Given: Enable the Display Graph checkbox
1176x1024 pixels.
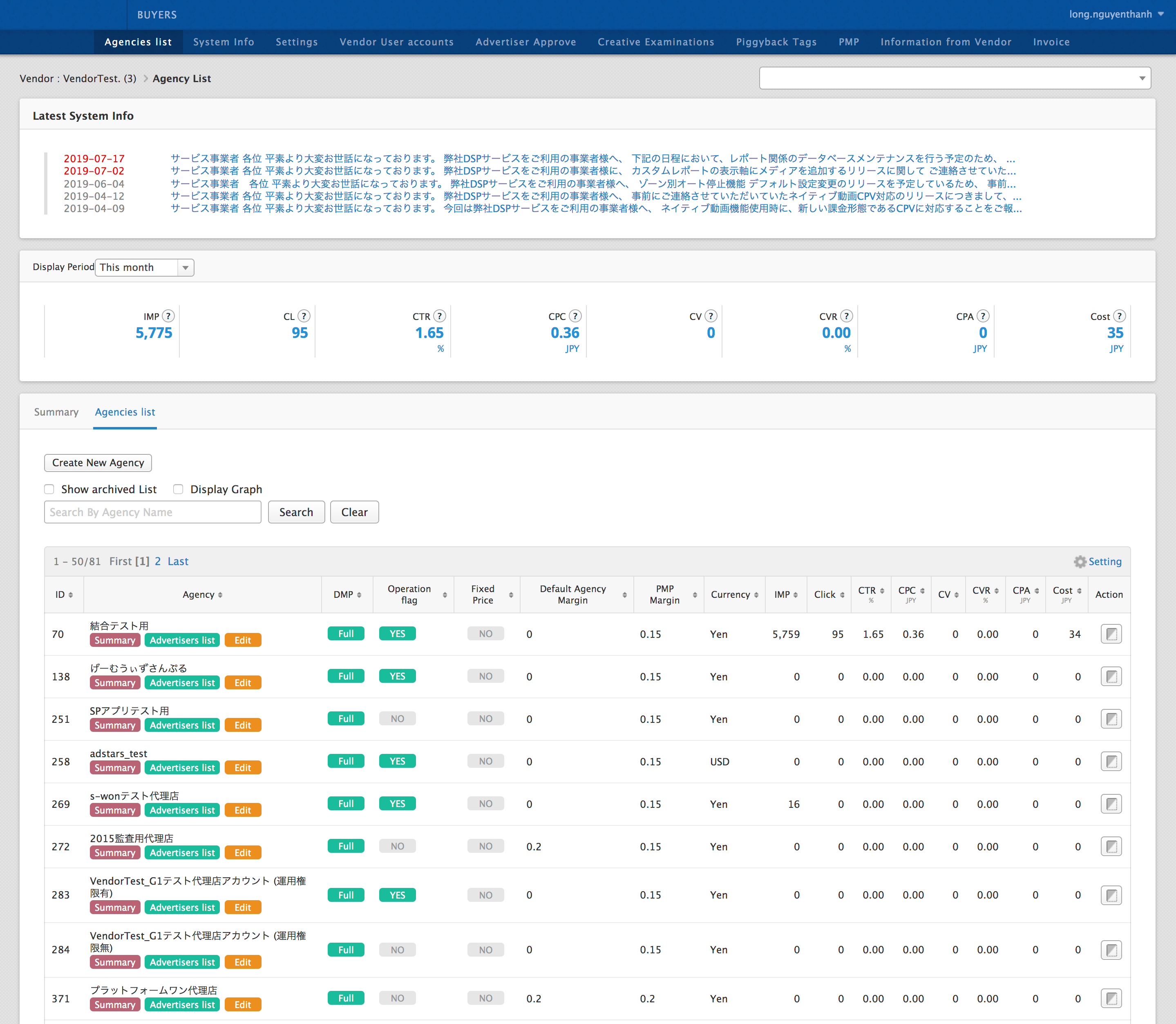Looking at the screenshot, I should tap(178, 489).
